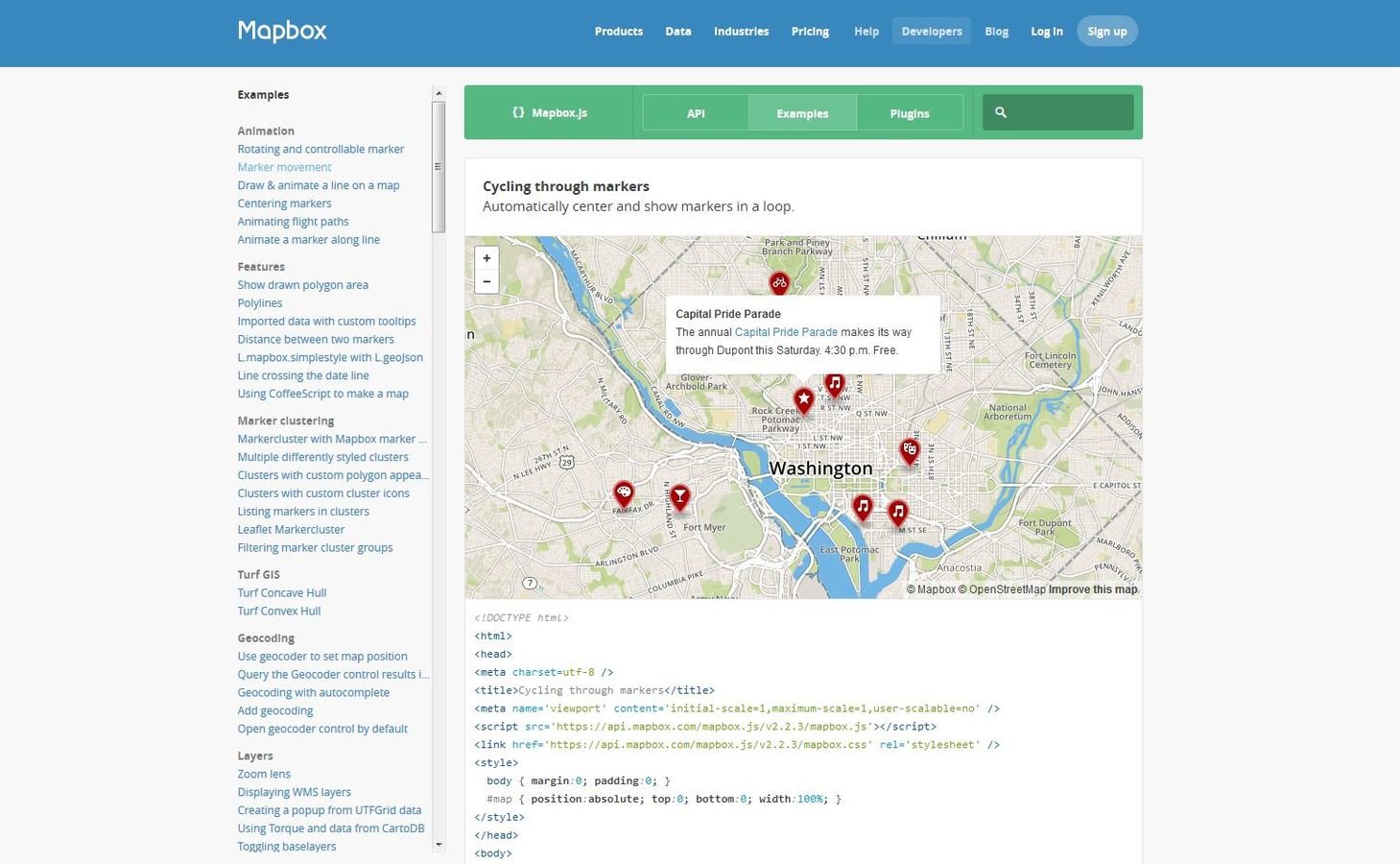
Task: Open the Add geocoding example
Action: pyautogui.click(x=275, y=711)
